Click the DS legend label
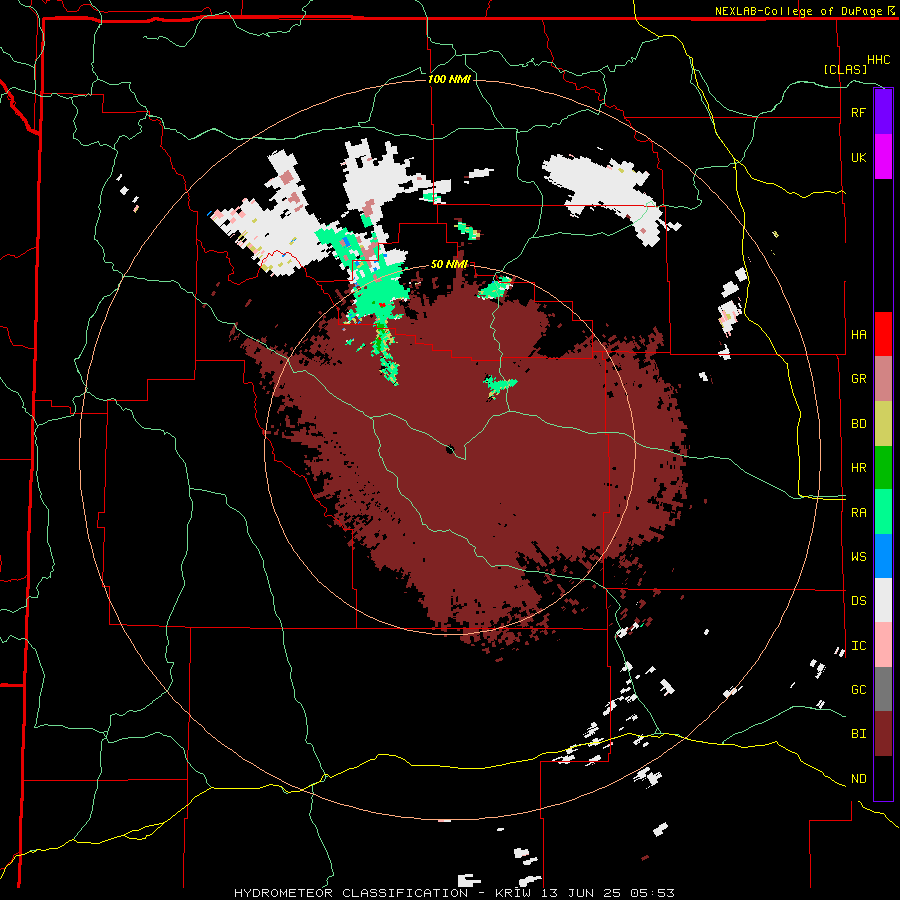This screenshot has height=900, width=900. pyautogui.click(x=858, y=601)
